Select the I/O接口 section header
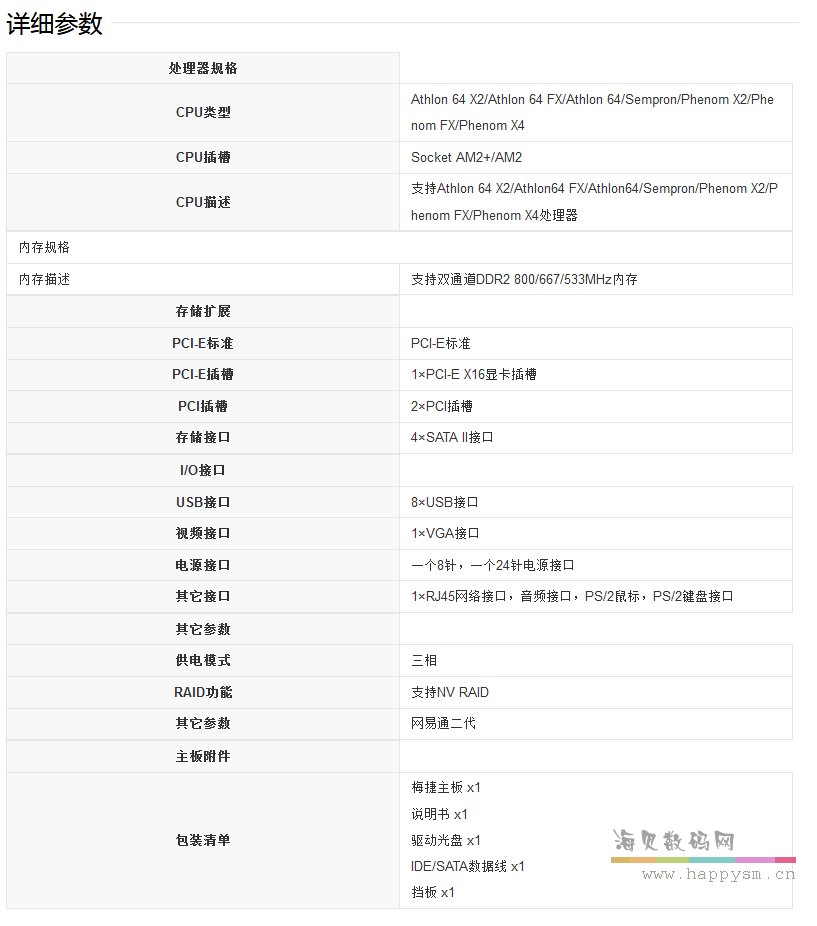Image resolution: width=817 pixels, height=926 pixels. [x=203, y=470]
